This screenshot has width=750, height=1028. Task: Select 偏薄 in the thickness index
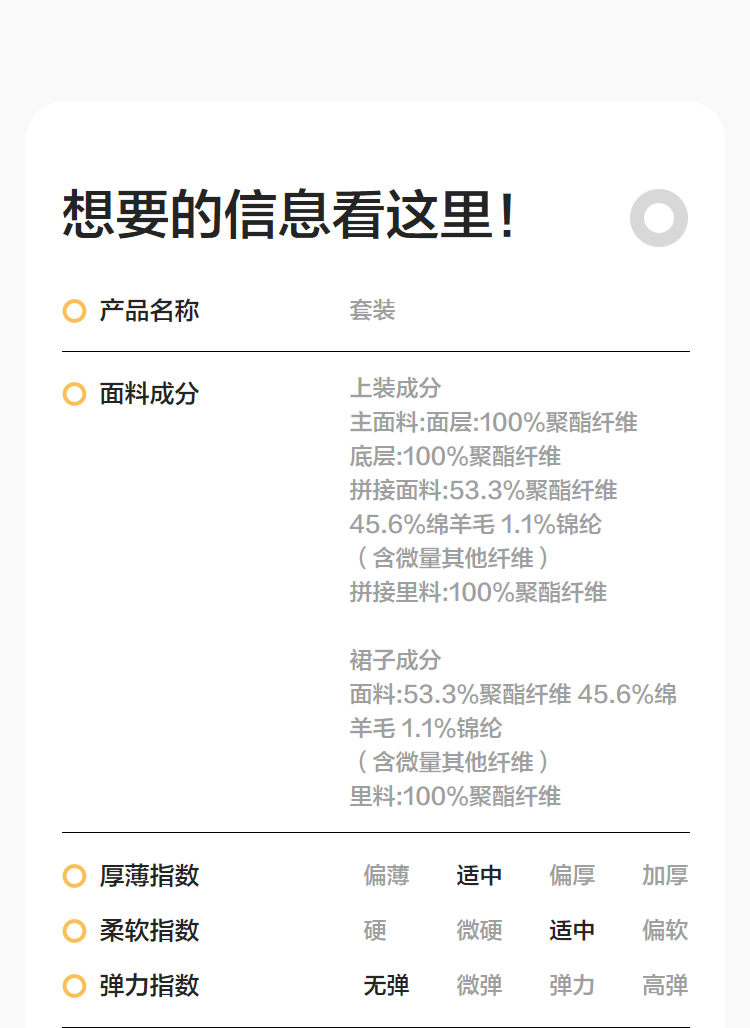click(x=386, y=876)
